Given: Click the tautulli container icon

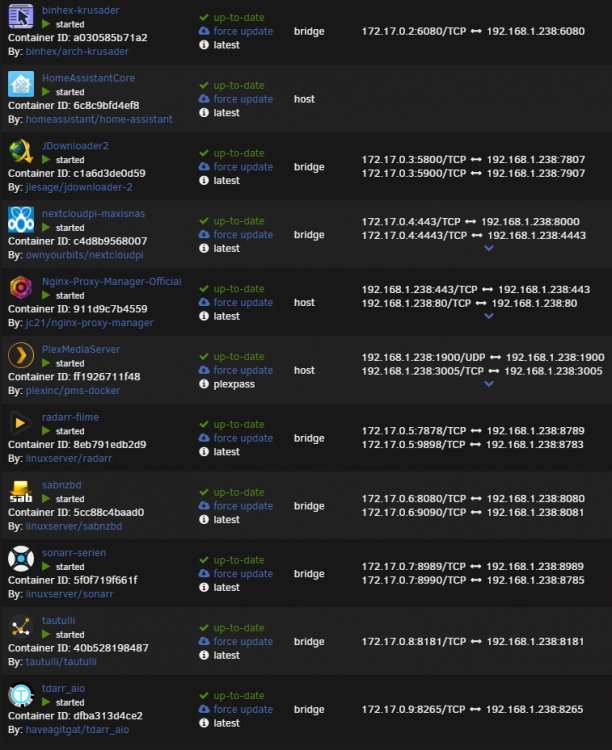Looking at the screenshot, I should pos(21,628).
